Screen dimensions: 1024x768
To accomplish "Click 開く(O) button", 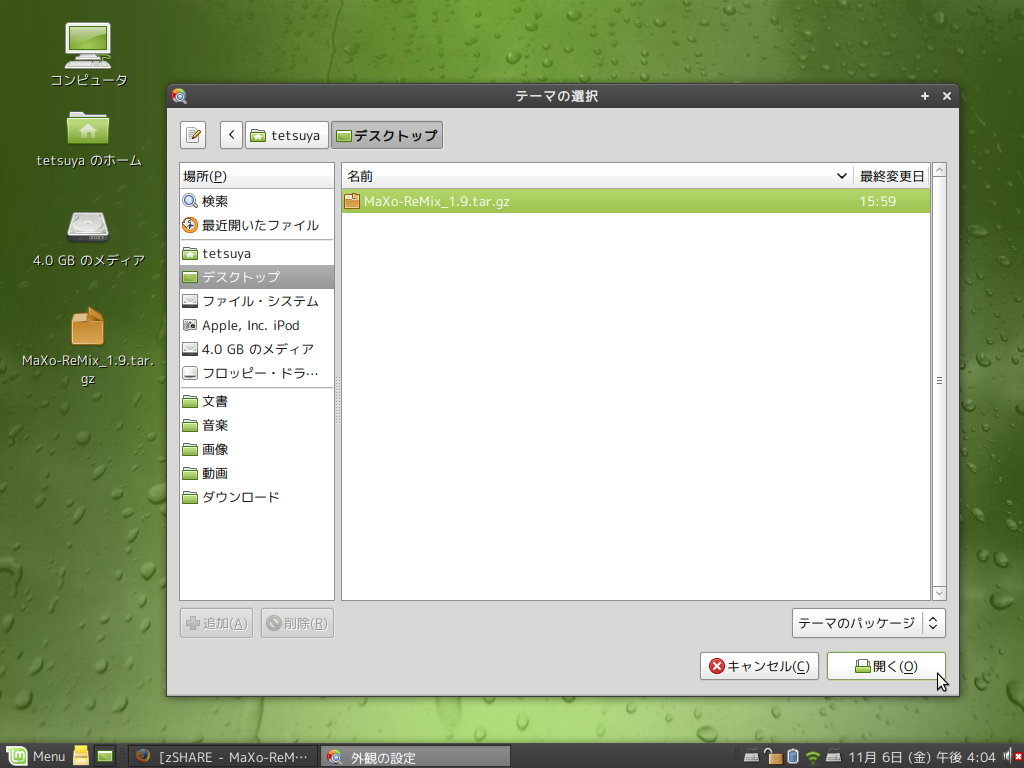I will [x=886, y=666].
